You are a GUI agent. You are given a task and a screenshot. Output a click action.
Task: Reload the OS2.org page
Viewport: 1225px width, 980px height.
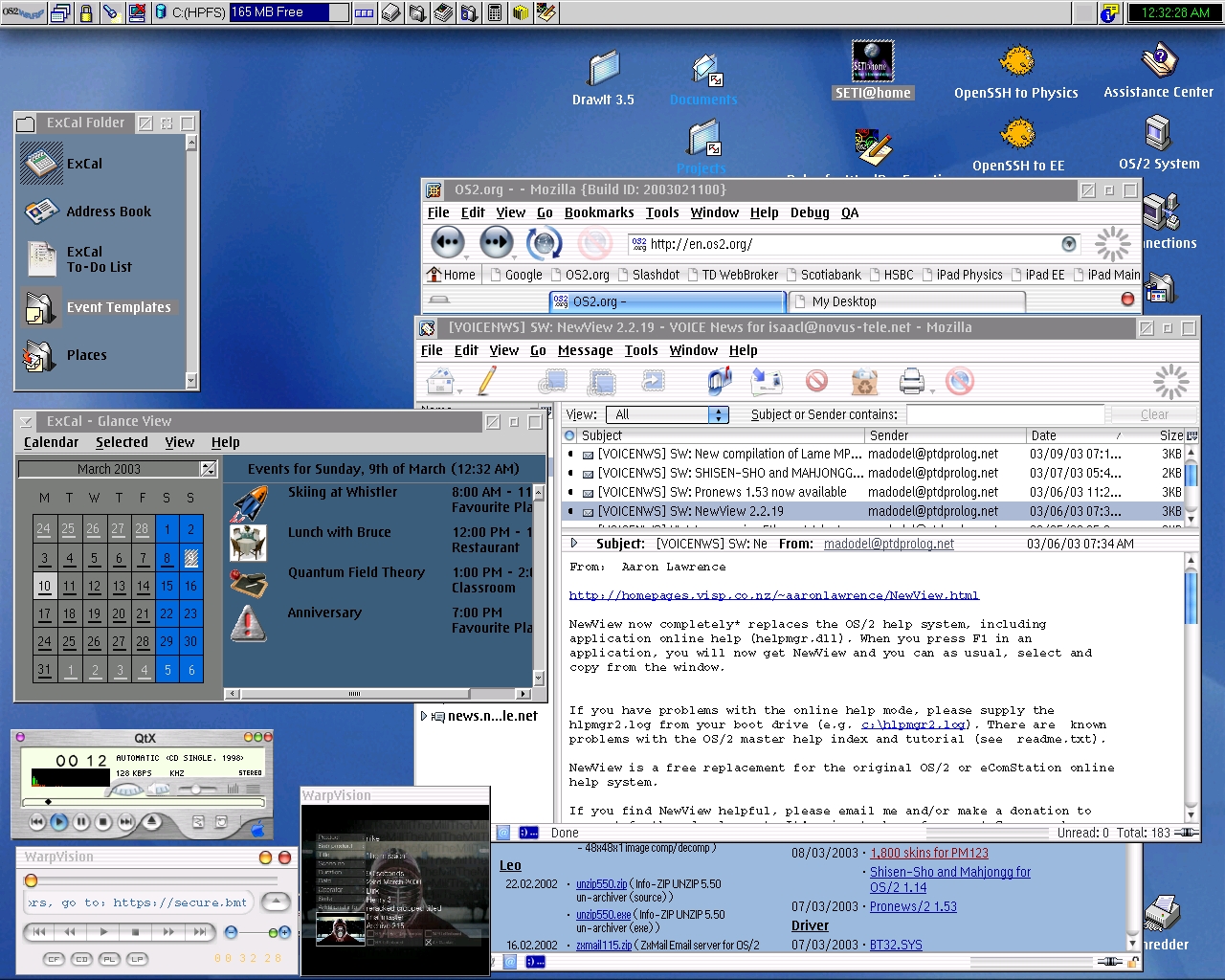tap(545, 243)
